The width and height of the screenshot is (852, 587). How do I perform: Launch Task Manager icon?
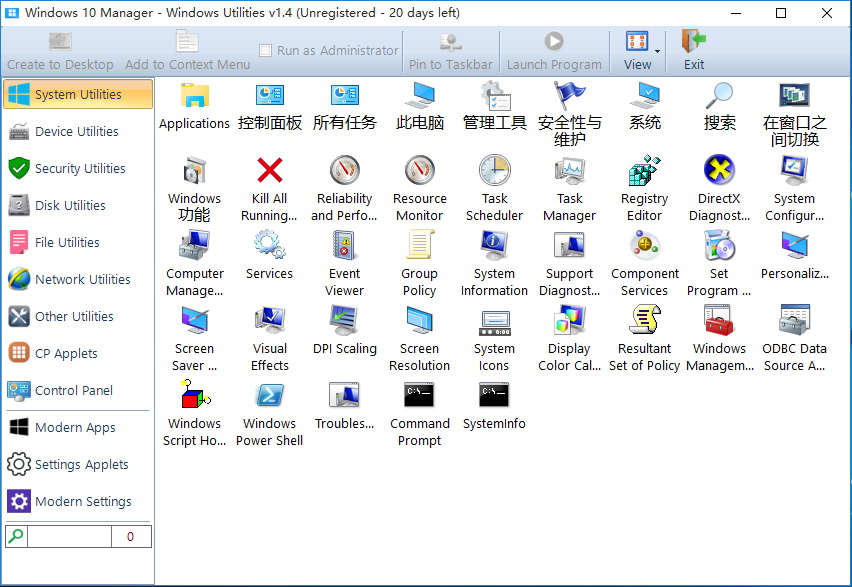(569, 170)
